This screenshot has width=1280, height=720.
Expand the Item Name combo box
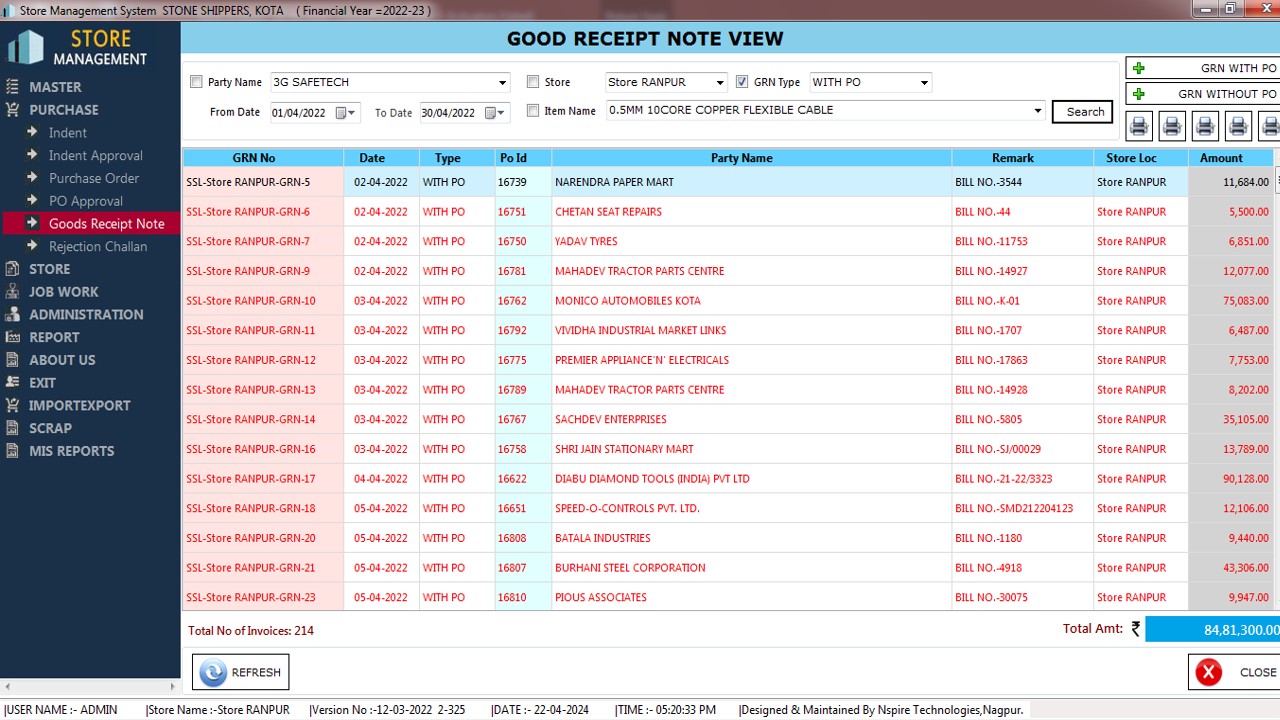click(x=1038, y=111)
